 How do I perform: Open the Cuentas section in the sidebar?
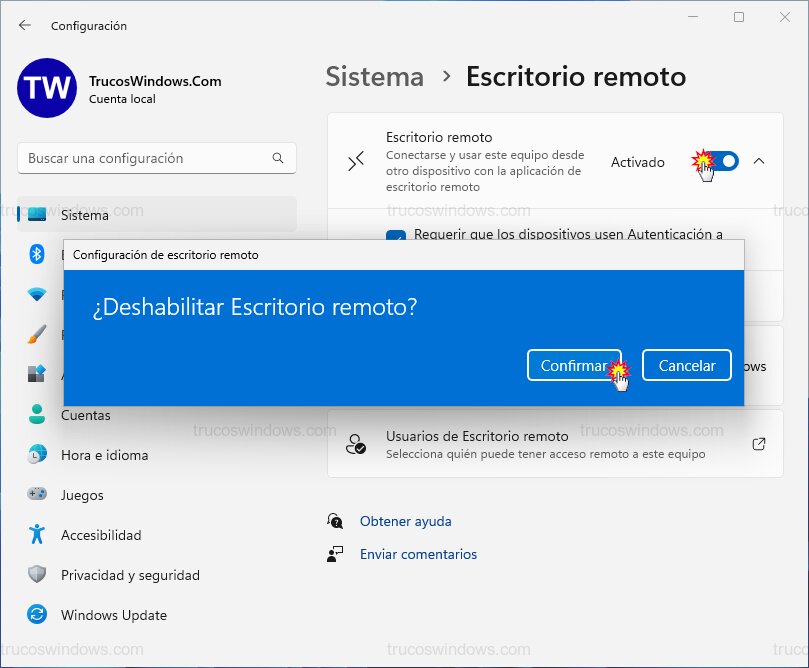point(82,415)
